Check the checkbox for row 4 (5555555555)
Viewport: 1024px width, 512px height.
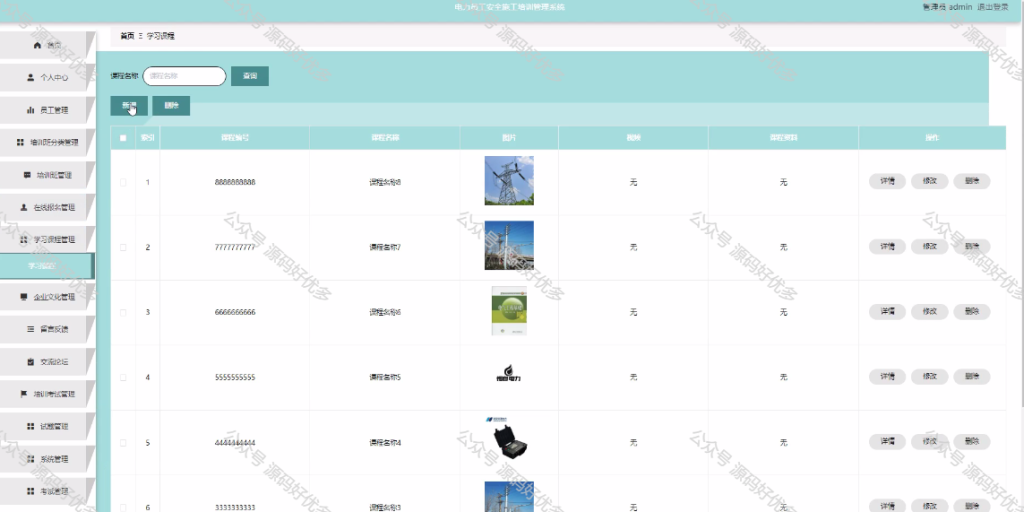click(x=123, y=377)
